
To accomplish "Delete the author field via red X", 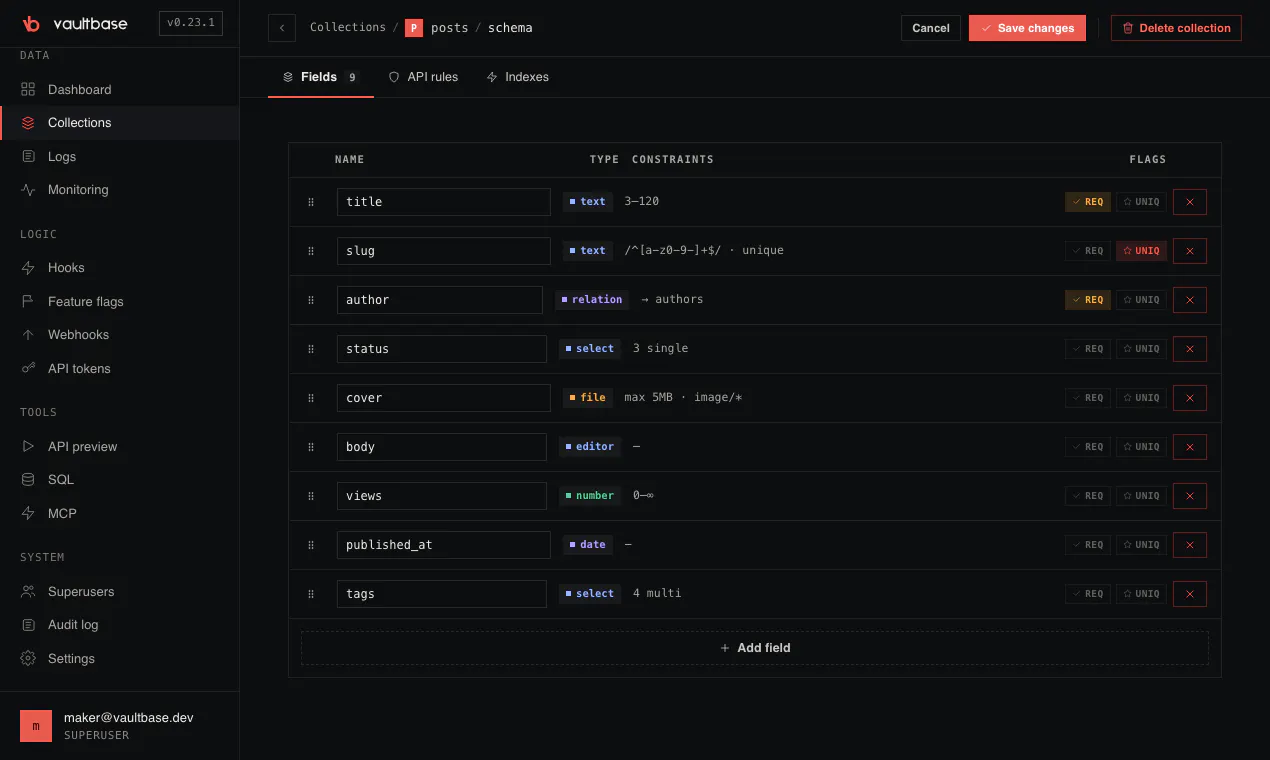I will click(1190, 300).
